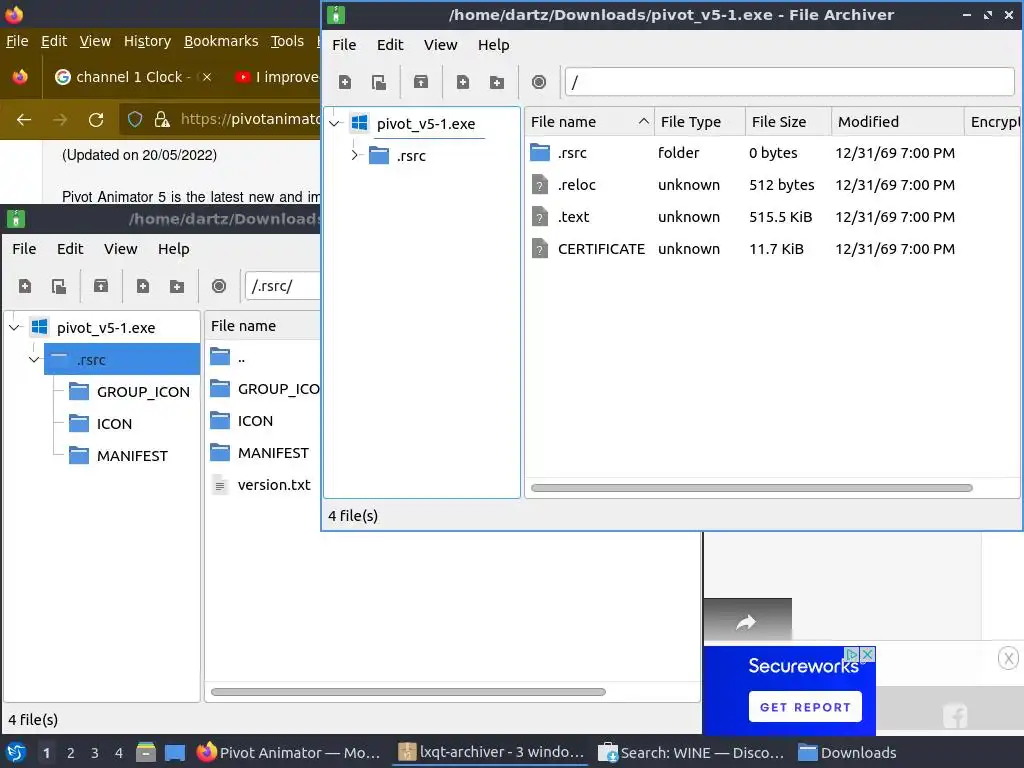The width and height of the screenshot is (1024, 768).
Task: Click Add files icon in back archiver window
Action: point(143,286)
